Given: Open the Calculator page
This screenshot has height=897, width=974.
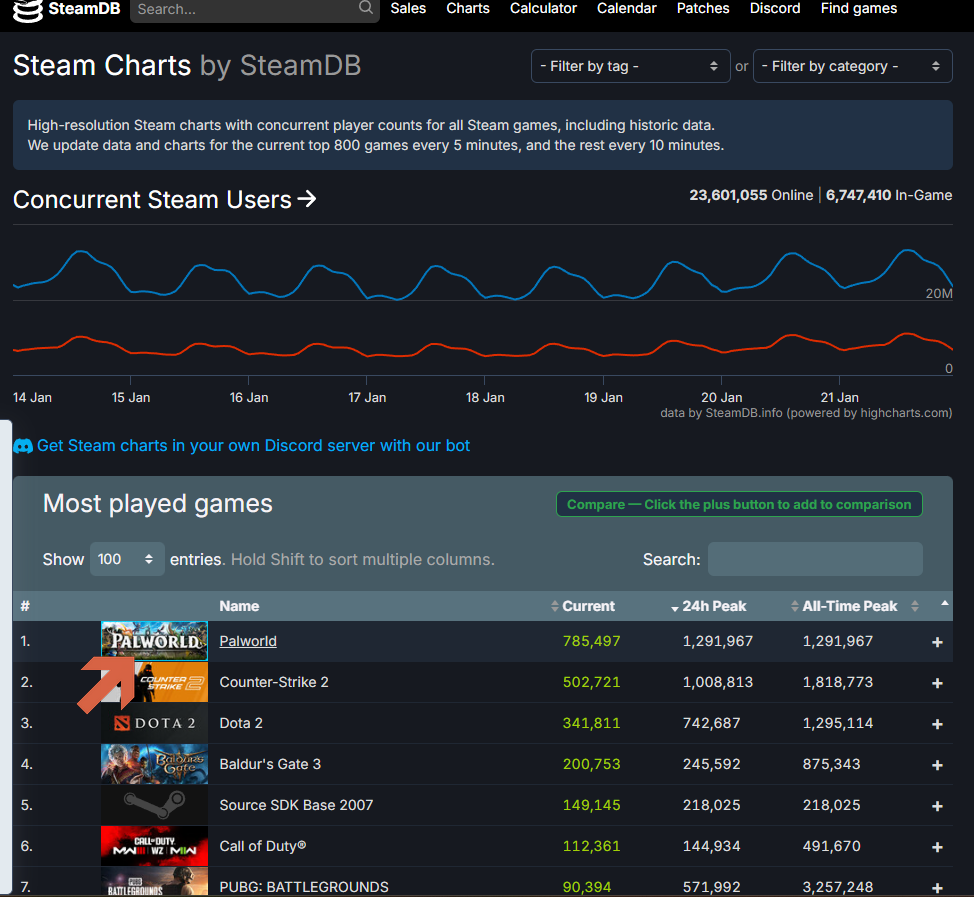Looking at the screenshot, I should pos(544,8).
